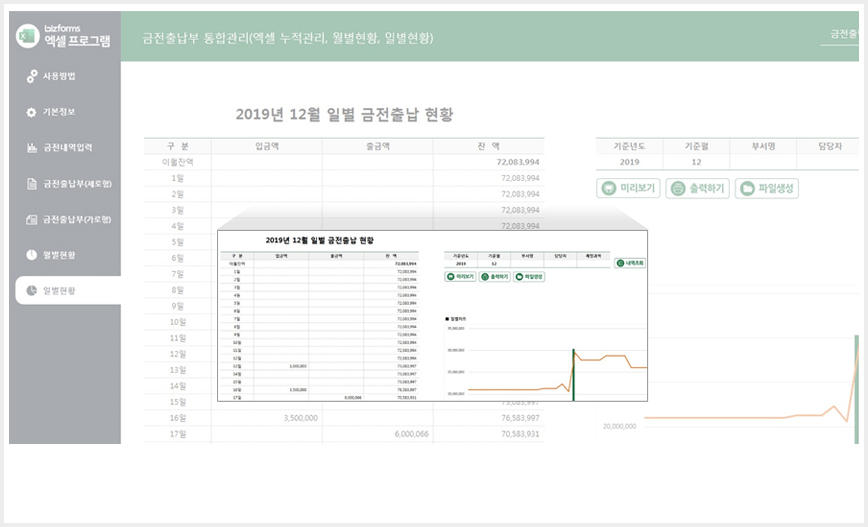This screenshot has width=868, height=527.
Task: Click the 입금액 column header
Action: point(267,146)
